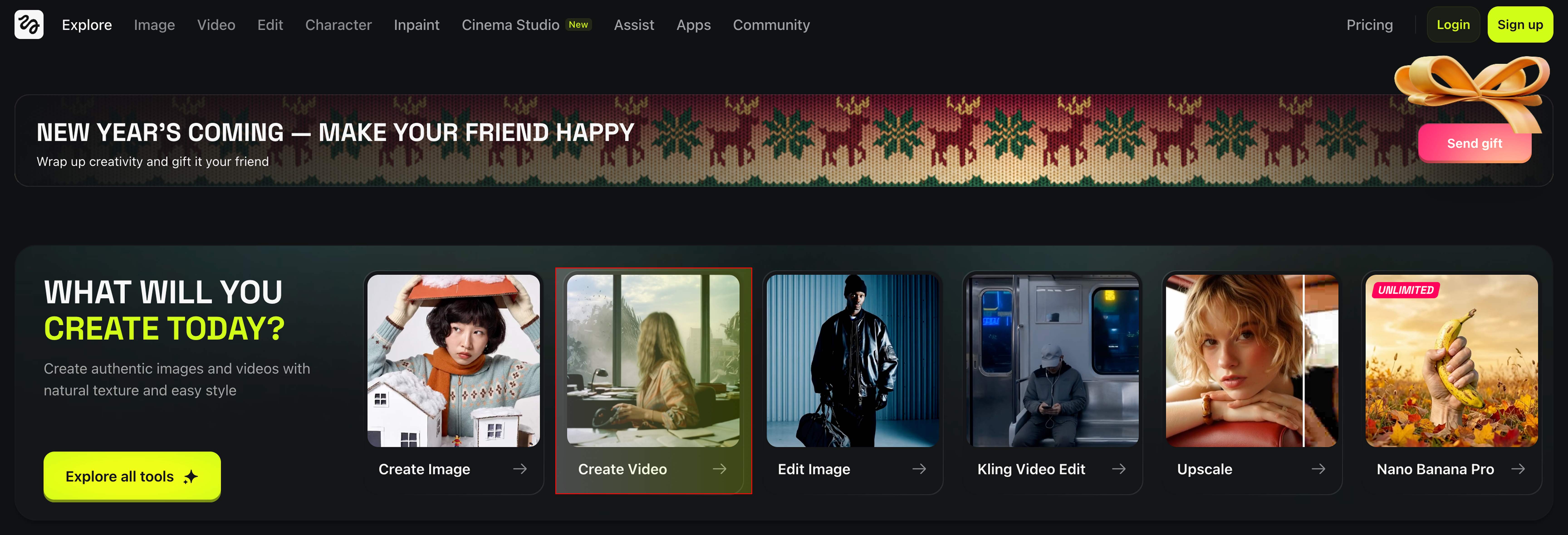Select Video from the navigation bar
The height and width of the screenshot is (535, 1568).
[x=216, y=24]
